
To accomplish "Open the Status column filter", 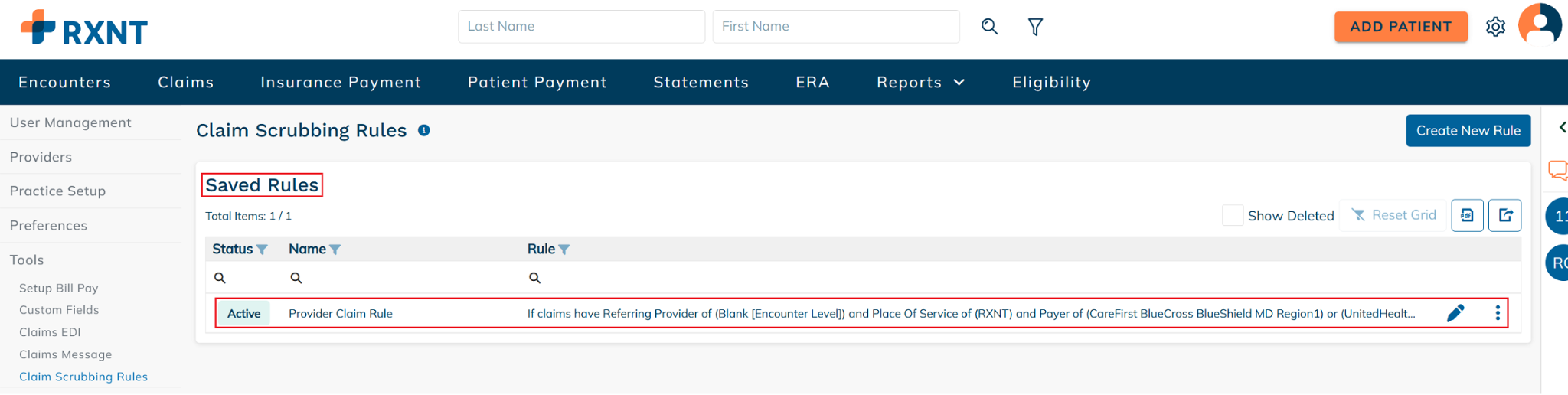I will [262, 250].
